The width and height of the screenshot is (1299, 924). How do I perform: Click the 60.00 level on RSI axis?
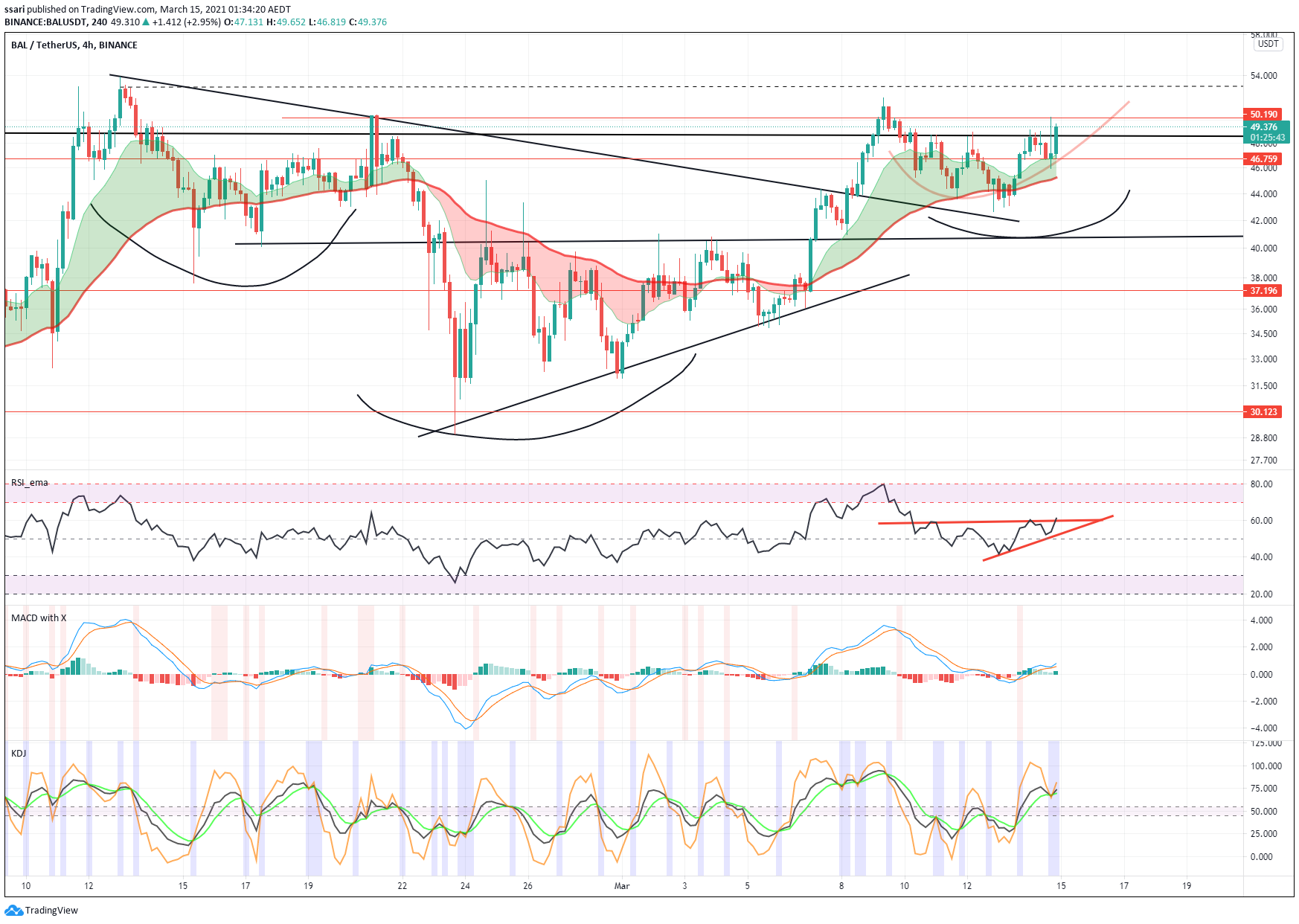(x=1262, y=521)
